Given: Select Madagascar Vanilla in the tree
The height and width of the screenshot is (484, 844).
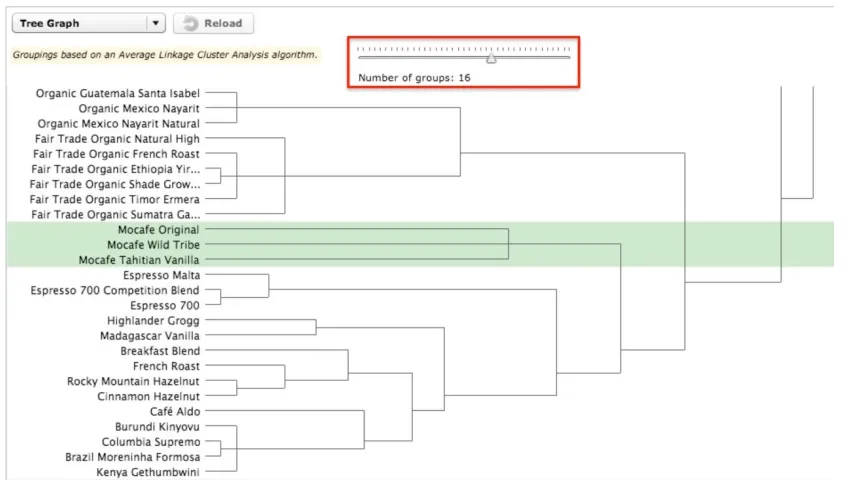Looking at the screenshot, I should tap(150, 336).
